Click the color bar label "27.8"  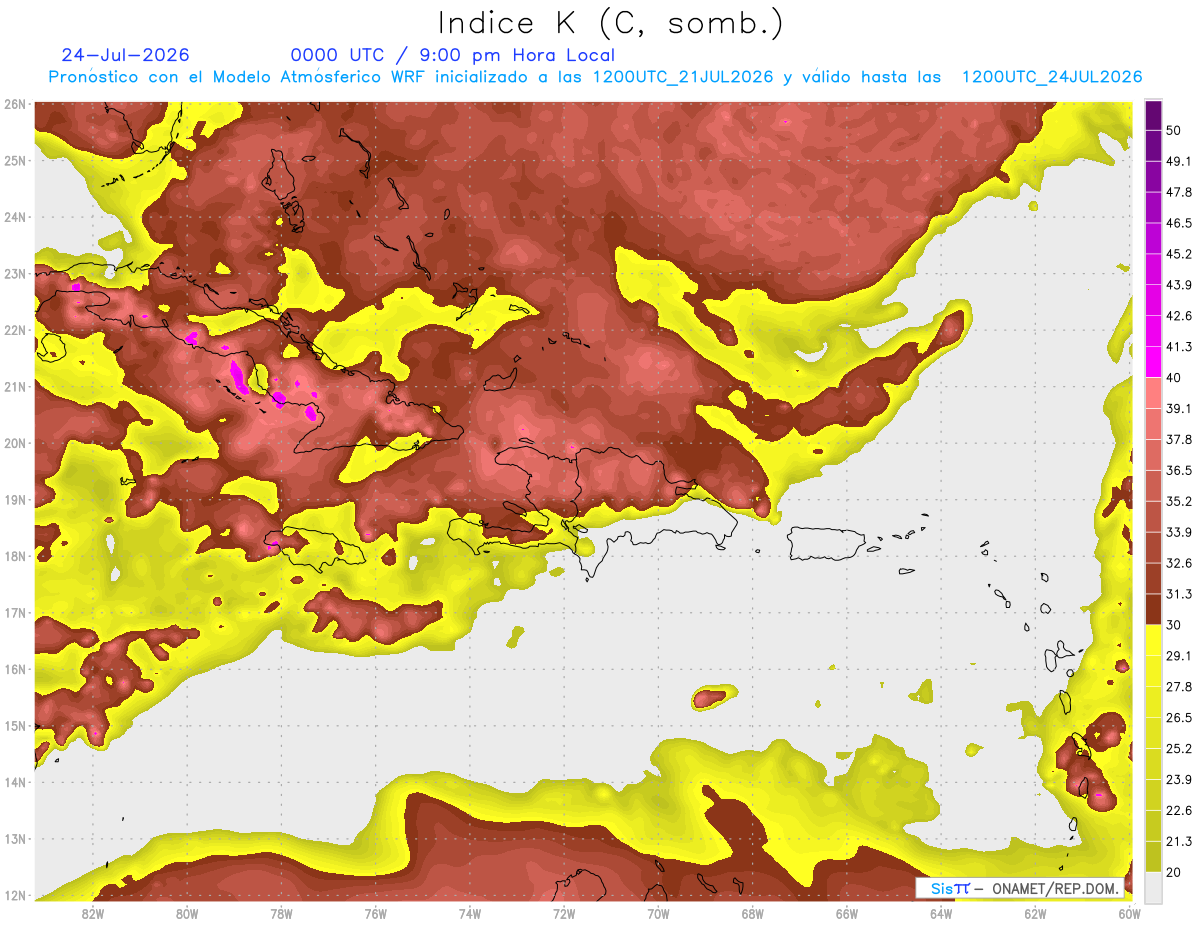(x=1179, y=687)
